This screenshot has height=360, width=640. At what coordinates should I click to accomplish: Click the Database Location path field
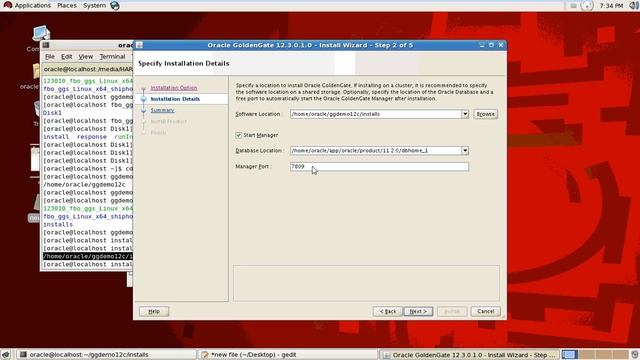point(376,150)
